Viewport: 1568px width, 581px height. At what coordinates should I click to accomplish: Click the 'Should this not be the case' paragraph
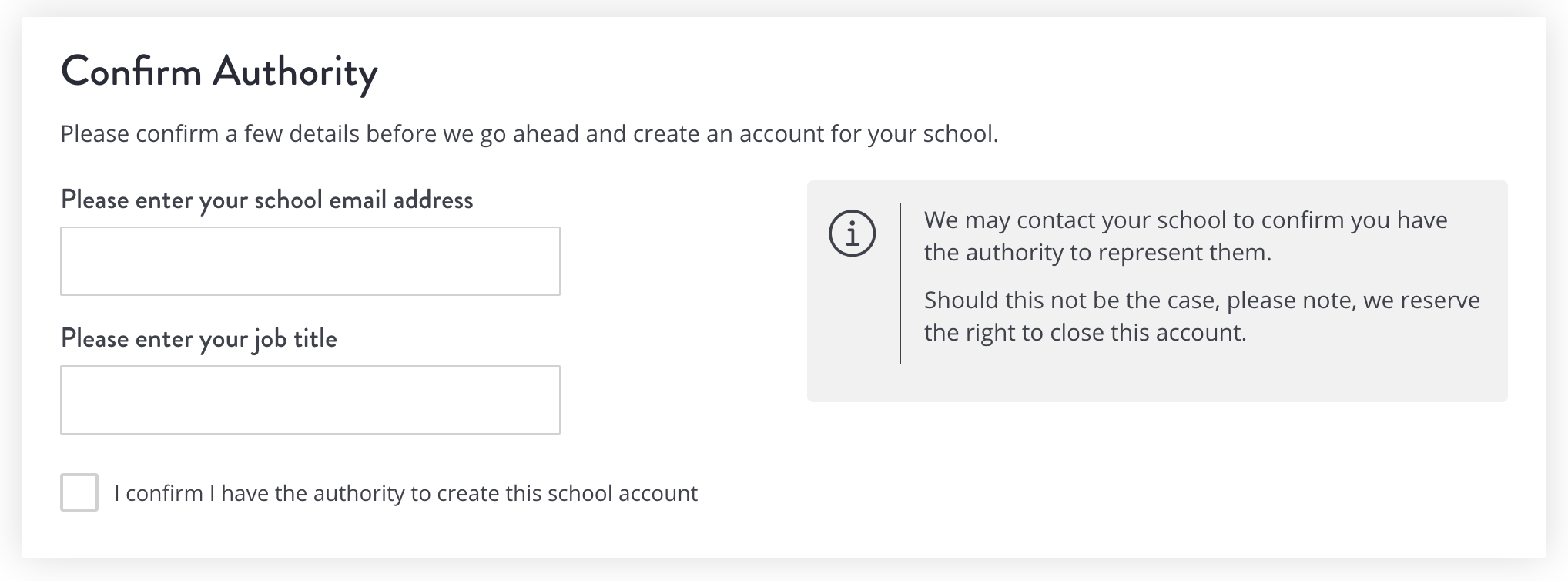1202,316
